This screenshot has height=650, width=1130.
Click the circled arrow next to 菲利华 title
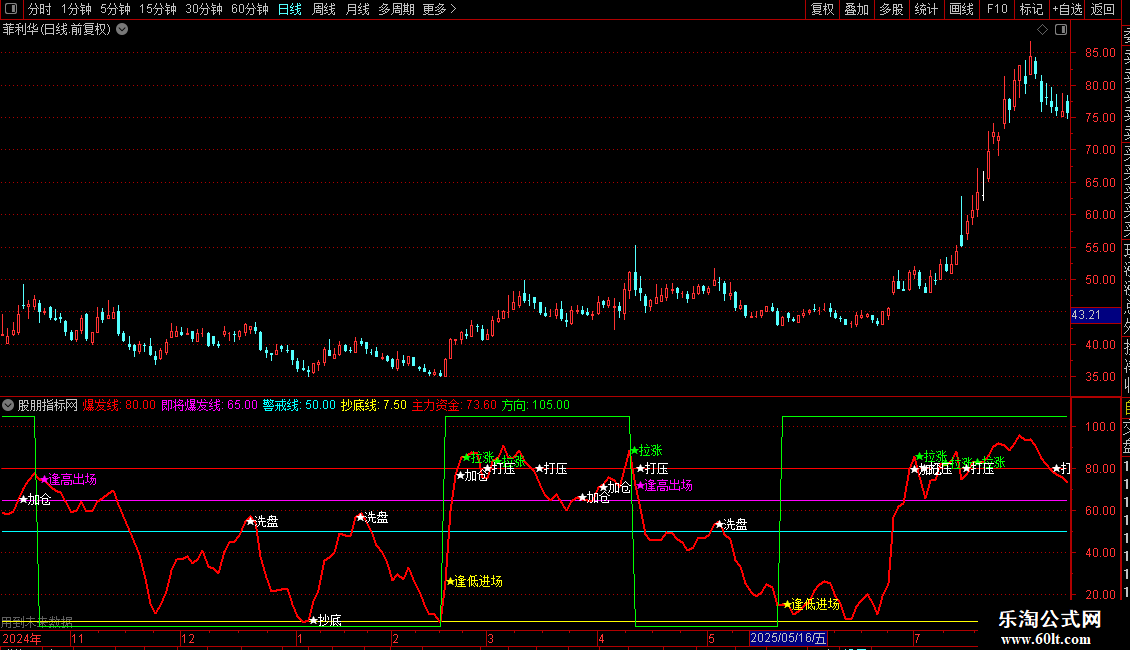pos(123,30)
